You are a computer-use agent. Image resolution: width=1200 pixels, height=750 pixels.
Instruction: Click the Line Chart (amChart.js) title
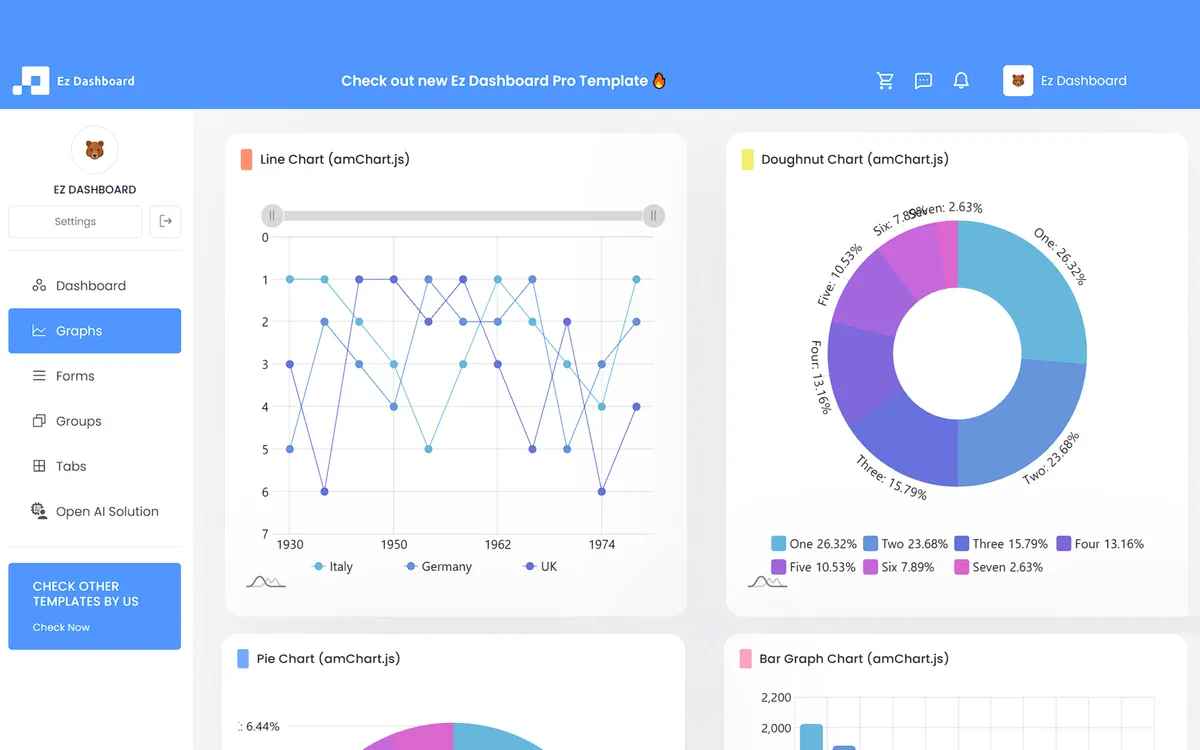(335, 159)
